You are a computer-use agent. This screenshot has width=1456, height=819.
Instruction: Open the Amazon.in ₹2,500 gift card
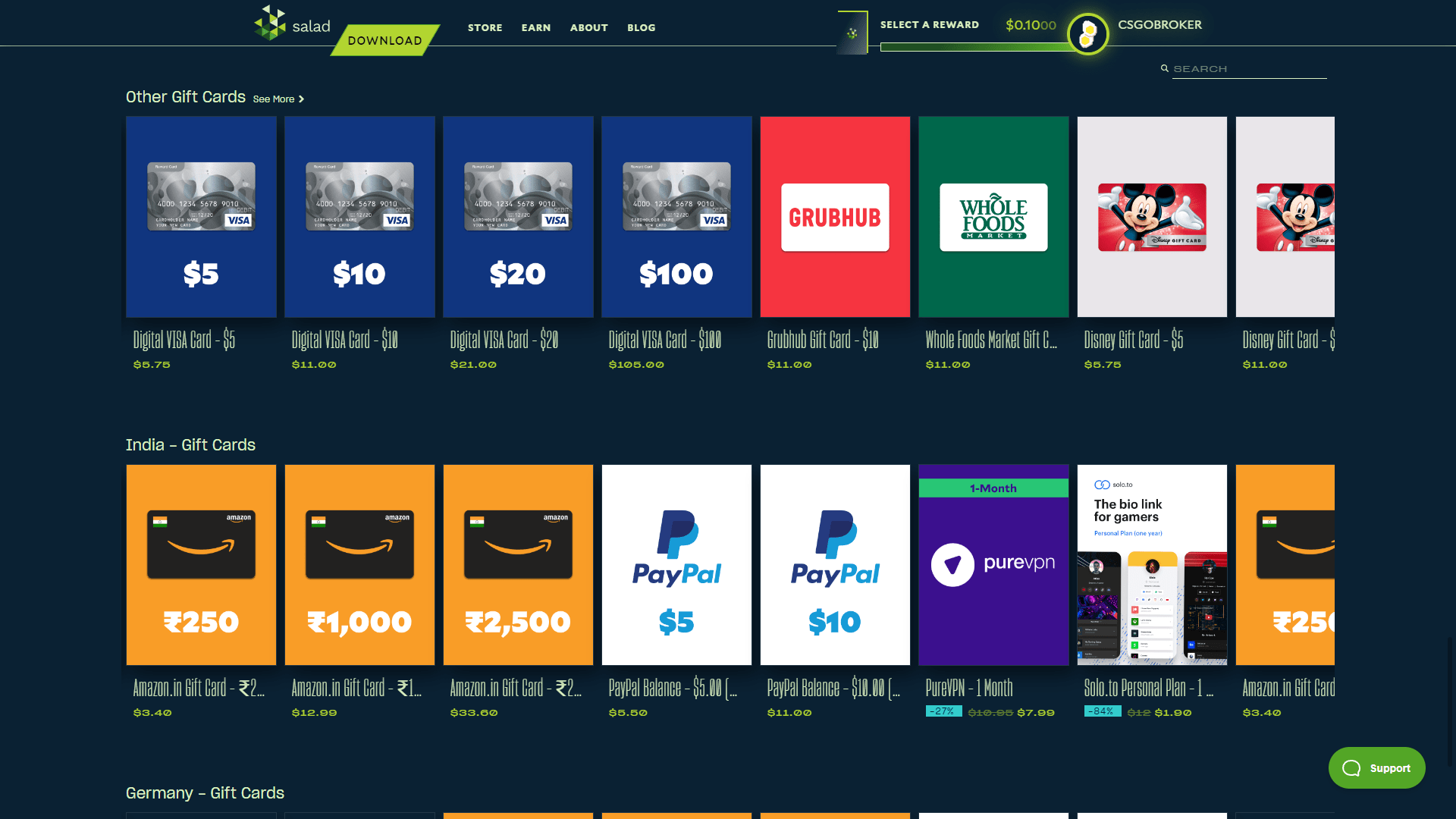518,565
